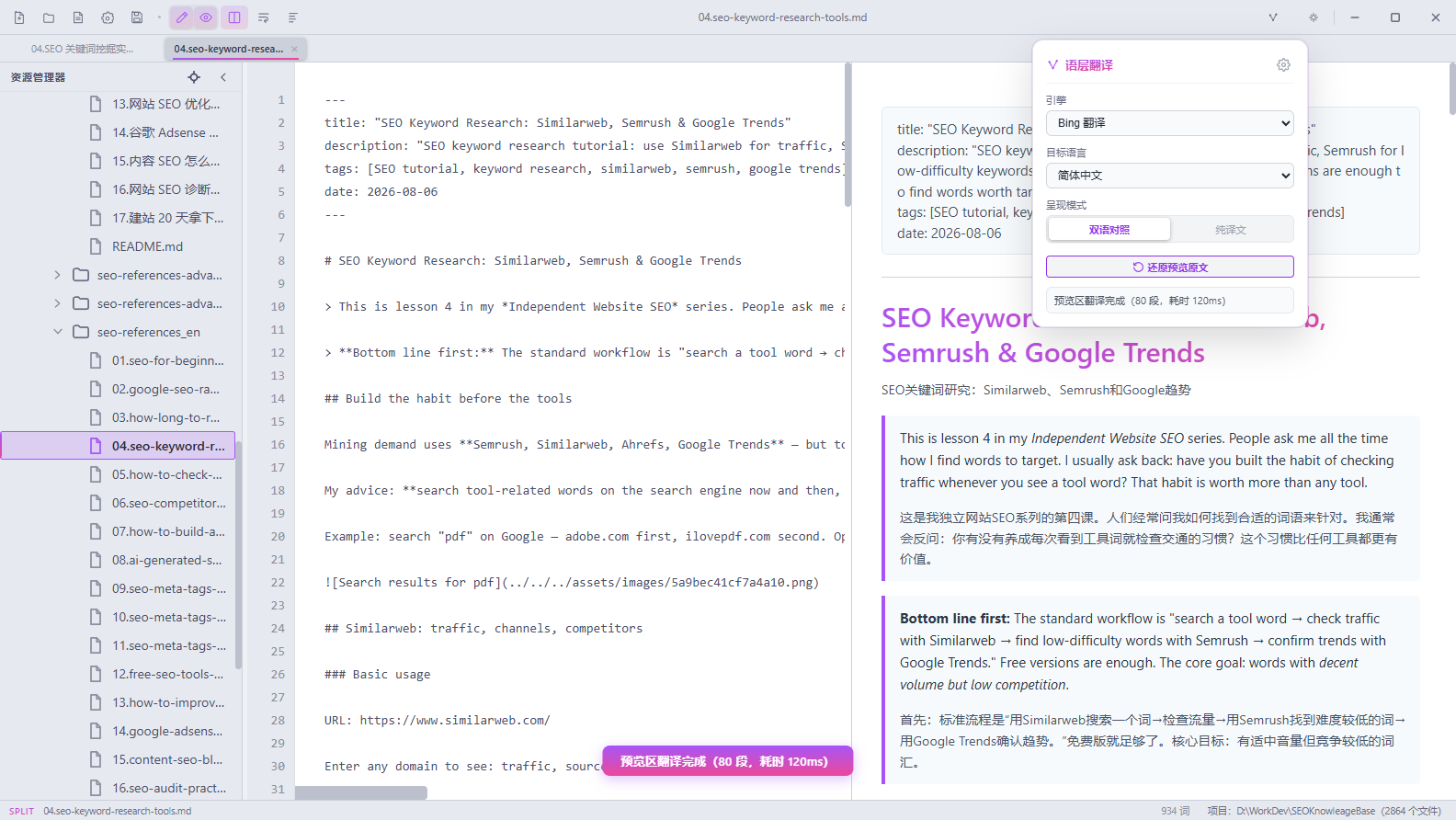Click the file explorer sidebar scrollbar
Viewport: 1456px width, 820px height.
pos(238,555)
